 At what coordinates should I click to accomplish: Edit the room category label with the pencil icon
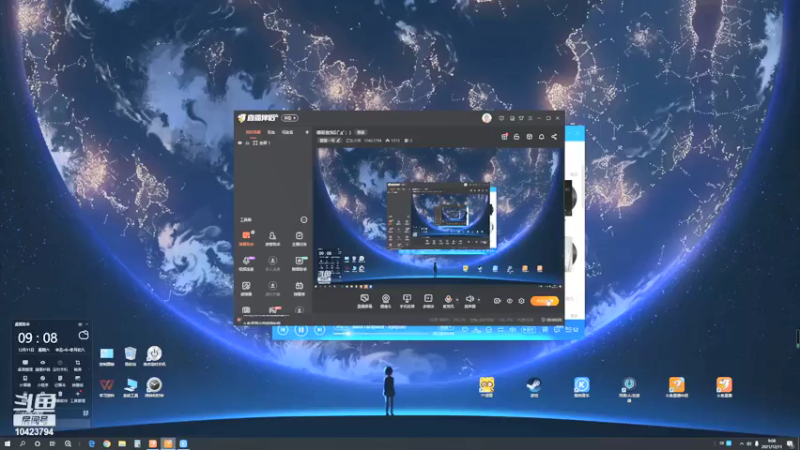(x=330, y=140)
